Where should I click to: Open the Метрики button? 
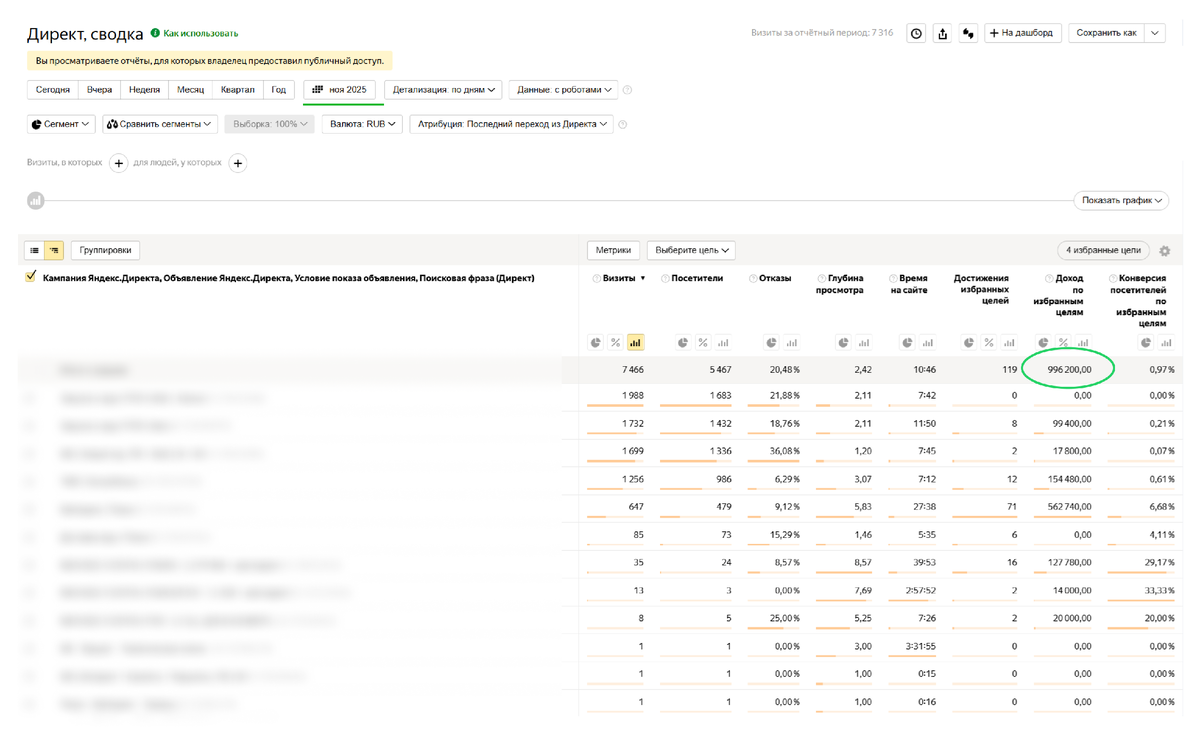(x=614, y=250)
